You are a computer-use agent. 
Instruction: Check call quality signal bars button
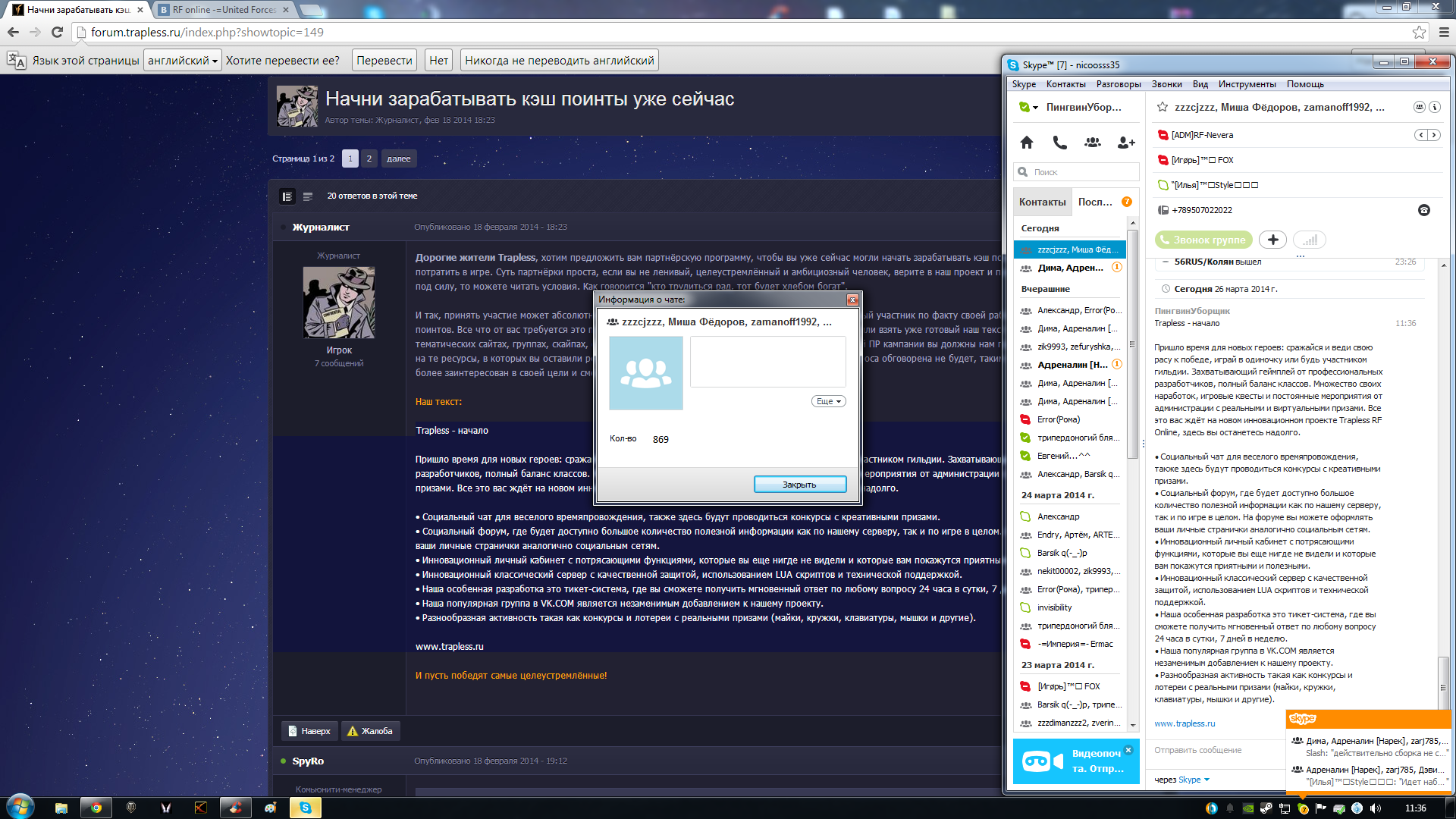(1310, 240)
